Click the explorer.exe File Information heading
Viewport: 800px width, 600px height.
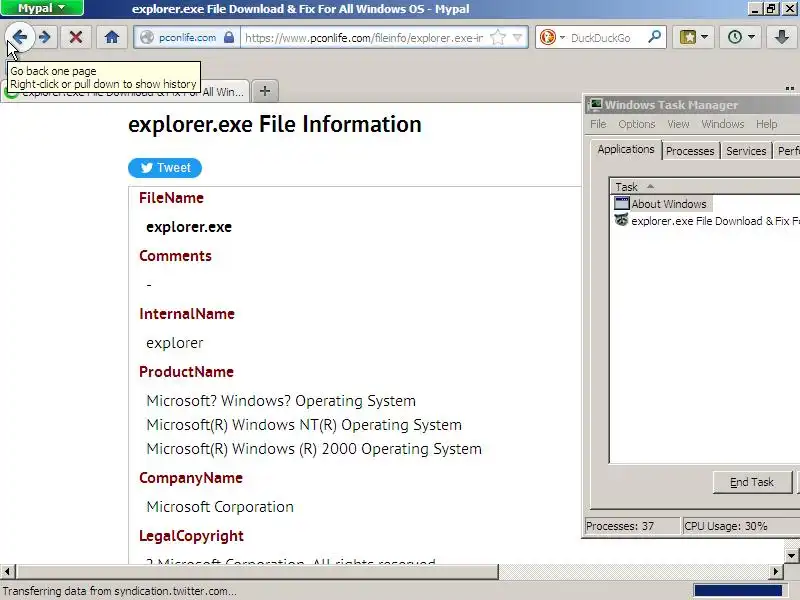click(x=274, y=124)
